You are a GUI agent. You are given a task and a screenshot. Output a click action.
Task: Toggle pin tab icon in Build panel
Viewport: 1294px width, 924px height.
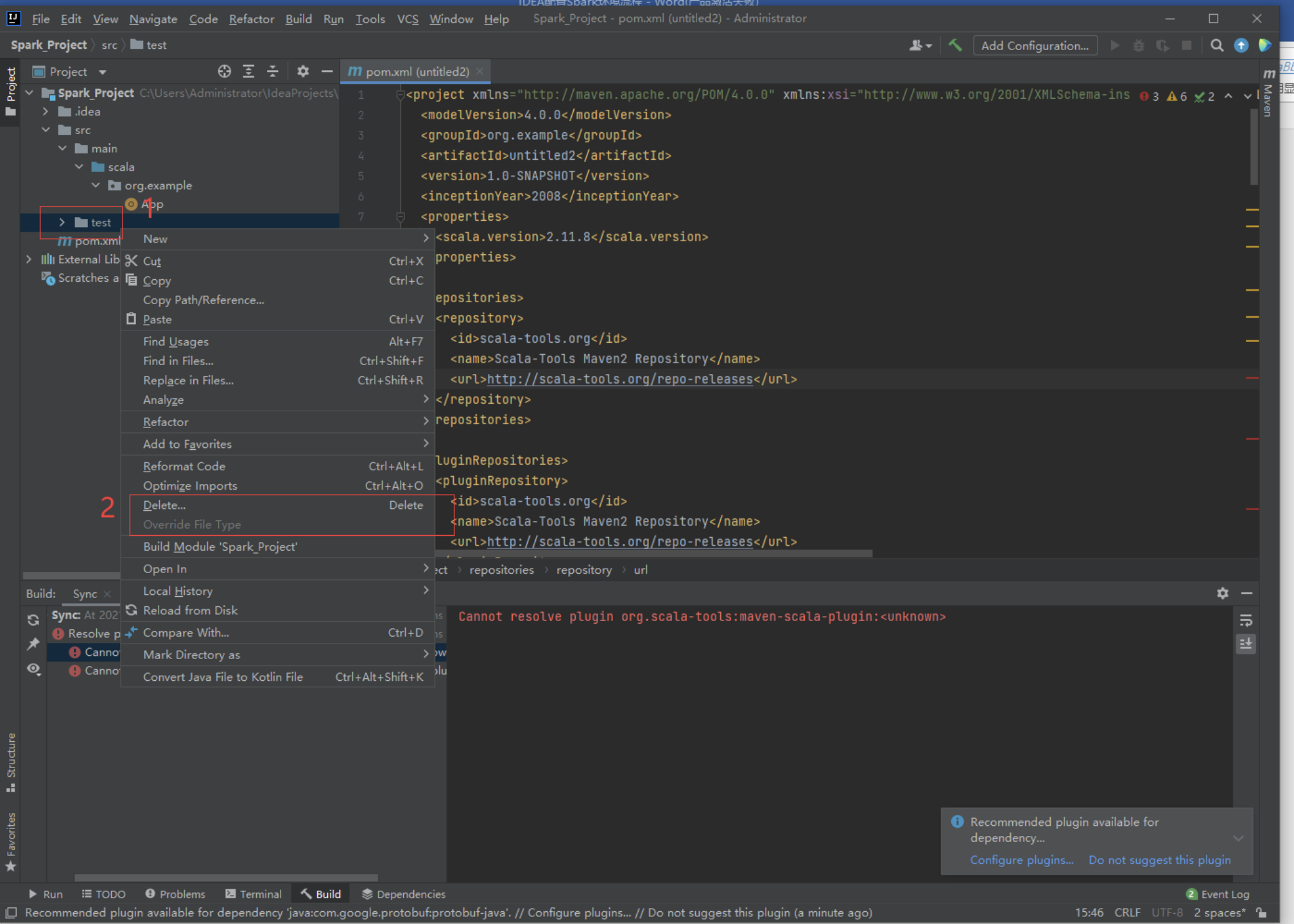click(33, 644)
